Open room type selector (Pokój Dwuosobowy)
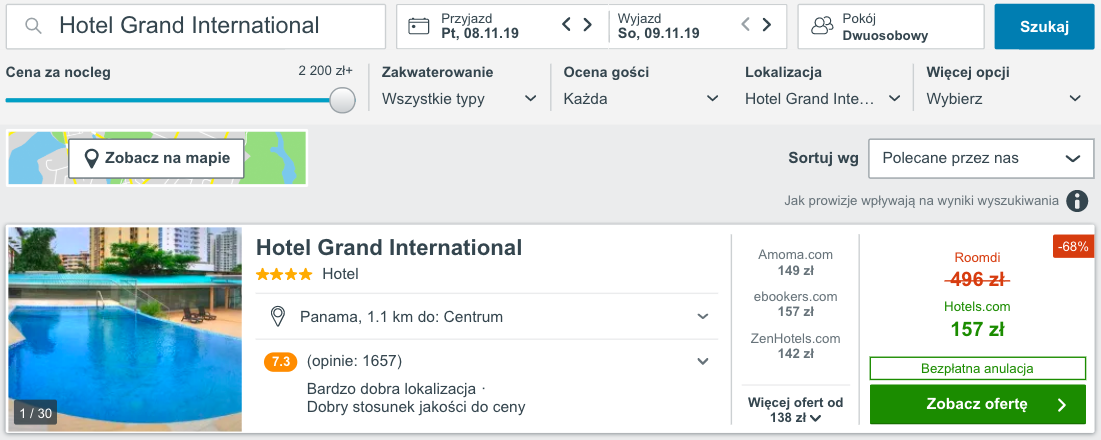Image resolution: width=1101 pixels, height=440 pixels. tap(890, 27)
